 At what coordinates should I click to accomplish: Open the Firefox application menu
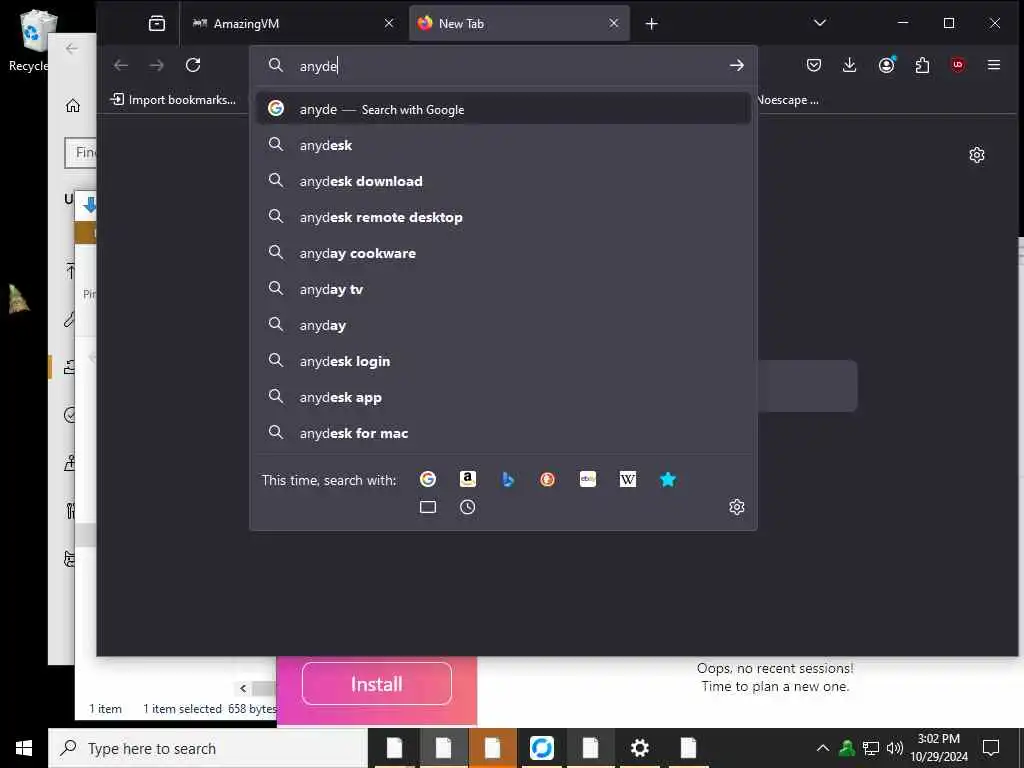click(x=994, y=65)
